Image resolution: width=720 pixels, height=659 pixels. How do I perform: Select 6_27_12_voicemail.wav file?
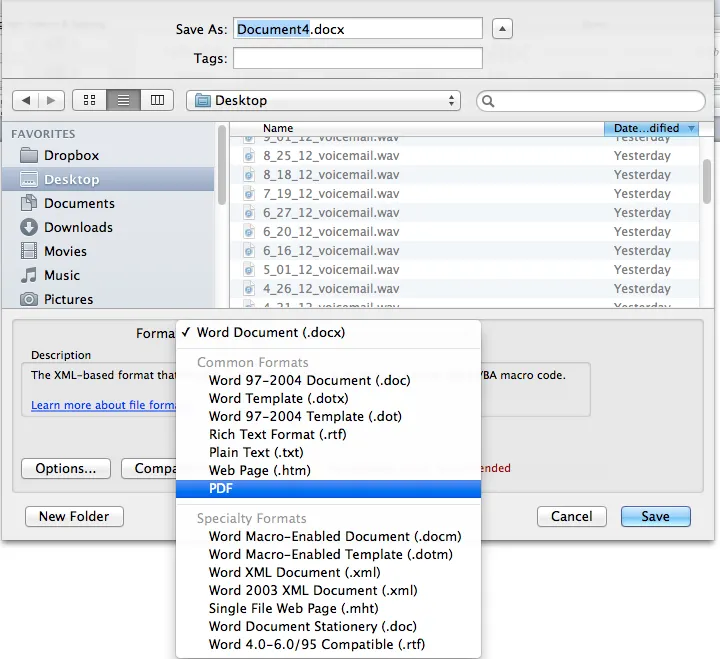click(465, 213)
